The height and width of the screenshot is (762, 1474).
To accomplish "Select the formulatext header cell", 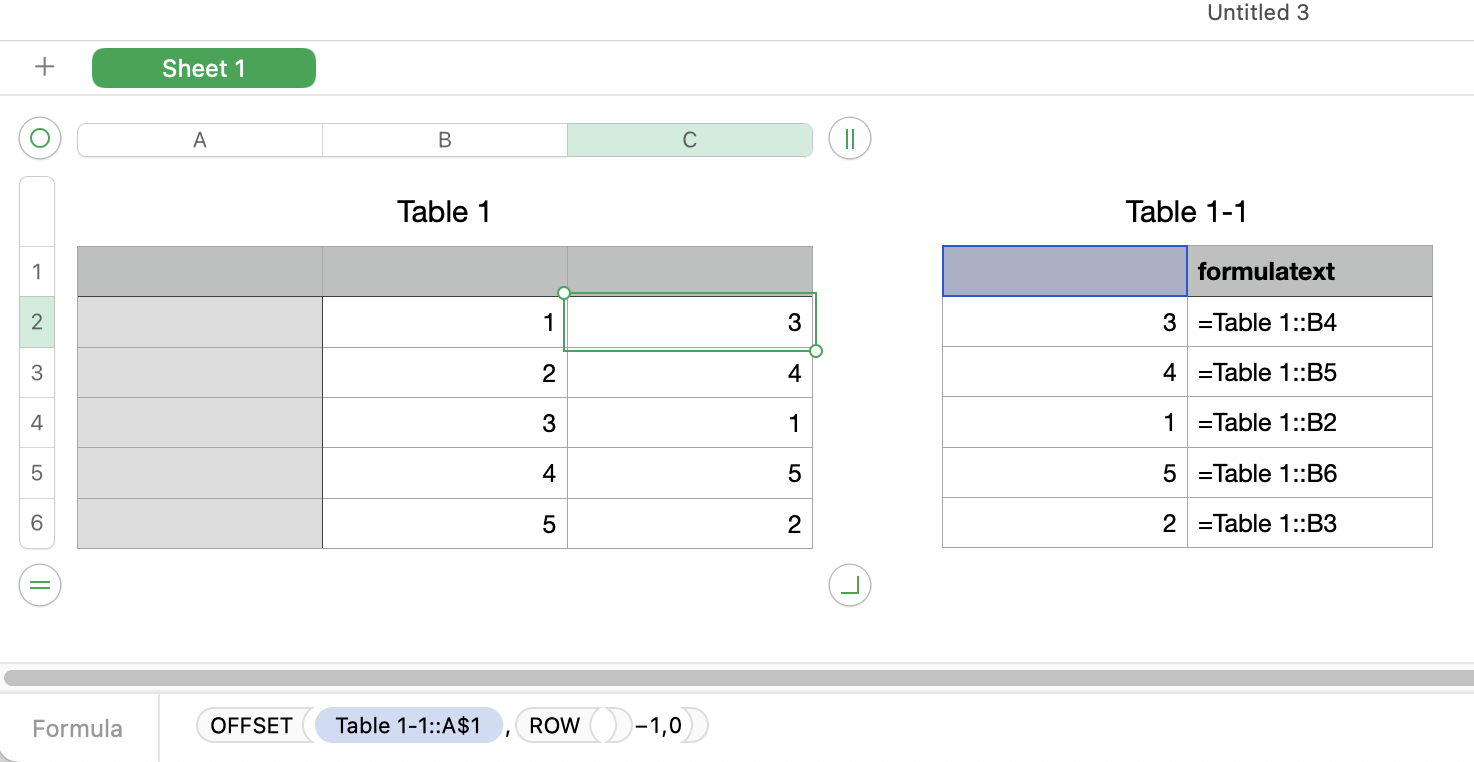I will coord(1309,271).
